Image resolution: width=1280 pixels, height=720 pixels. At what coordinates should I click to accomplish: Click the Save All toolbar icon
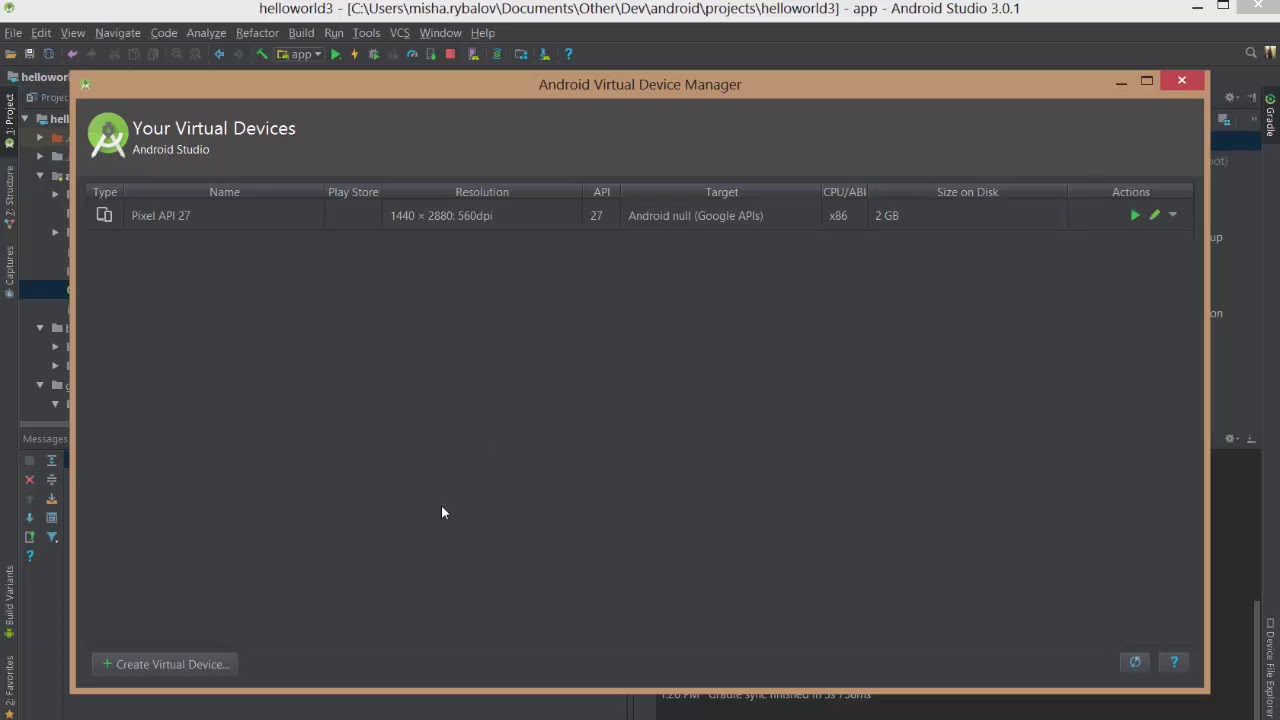(x=29, y=54)
